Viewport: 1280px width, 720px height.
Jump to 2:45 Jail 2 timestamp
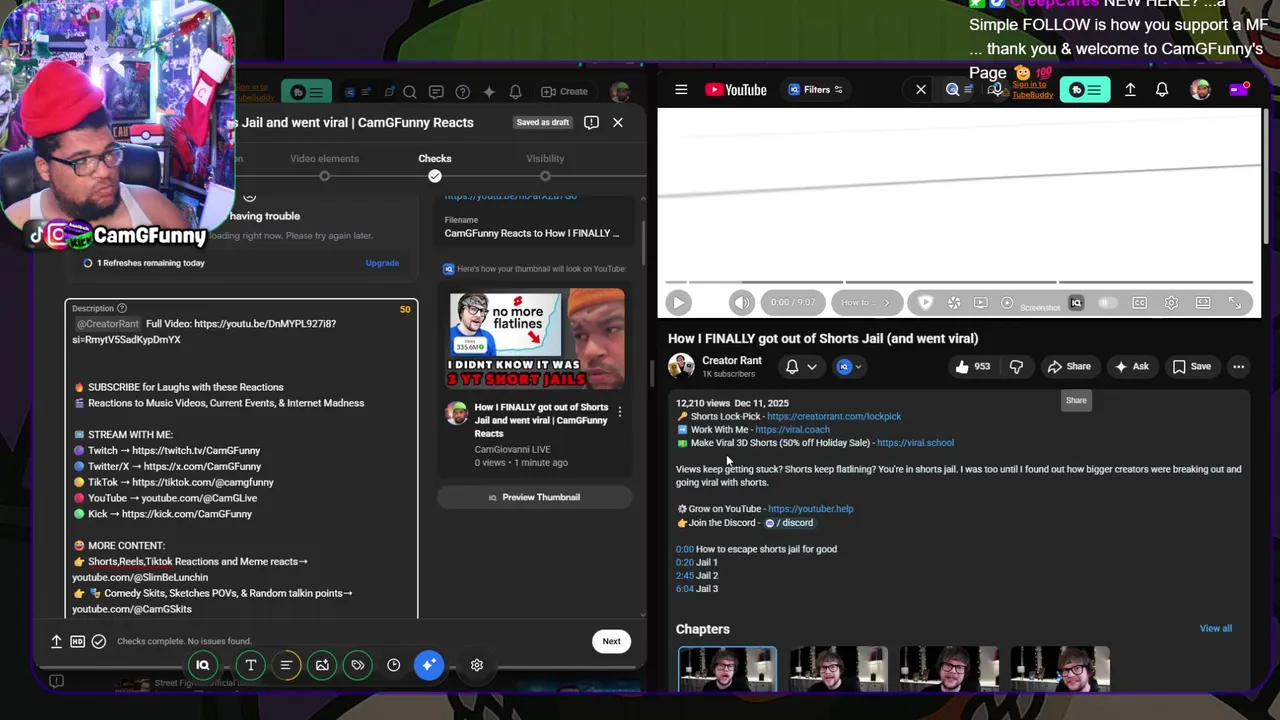click(x=684, y=575)
